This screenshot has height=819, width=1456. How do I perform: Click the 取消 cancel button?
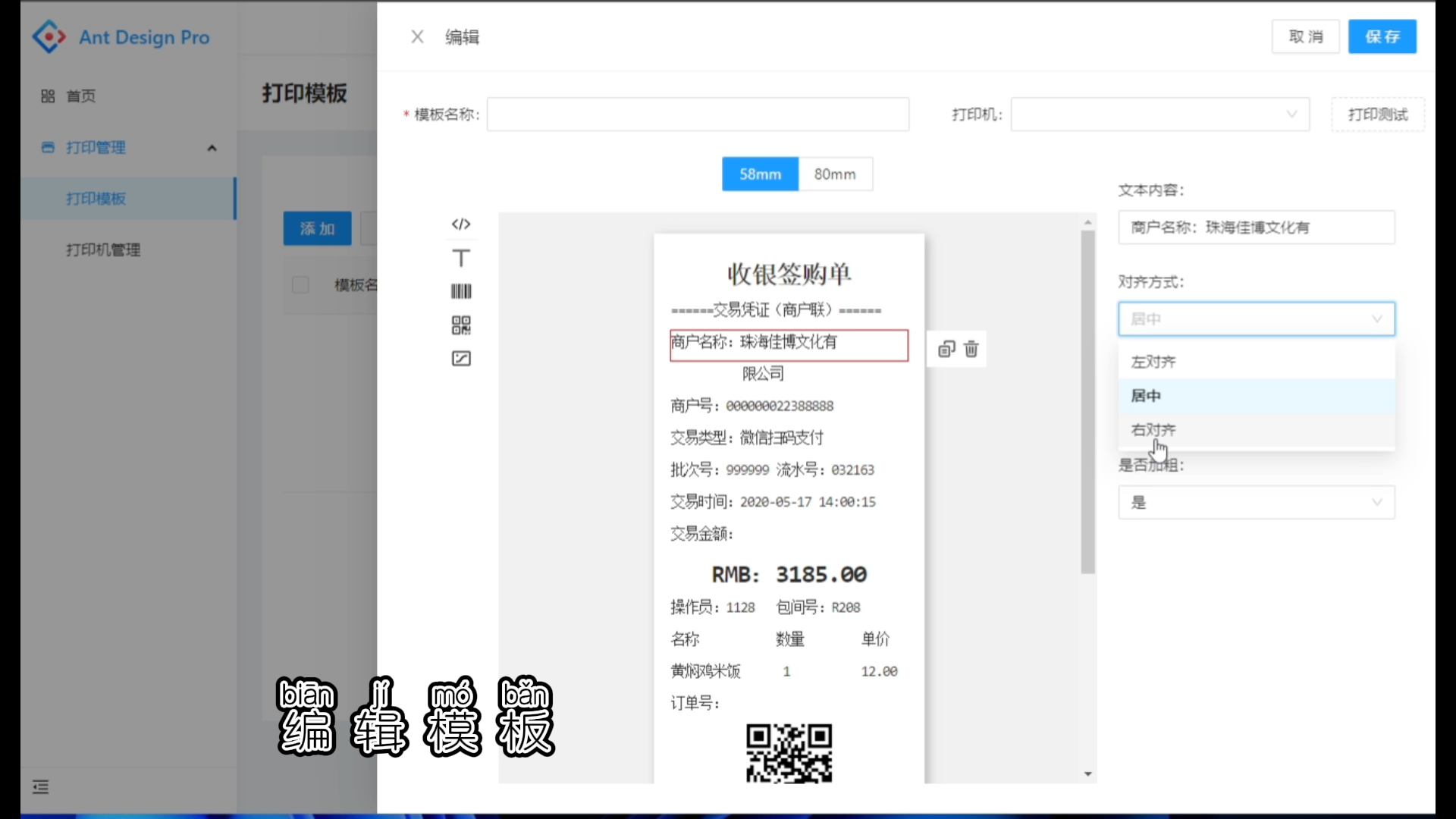pyautogui.click(x=1306, y=36)
